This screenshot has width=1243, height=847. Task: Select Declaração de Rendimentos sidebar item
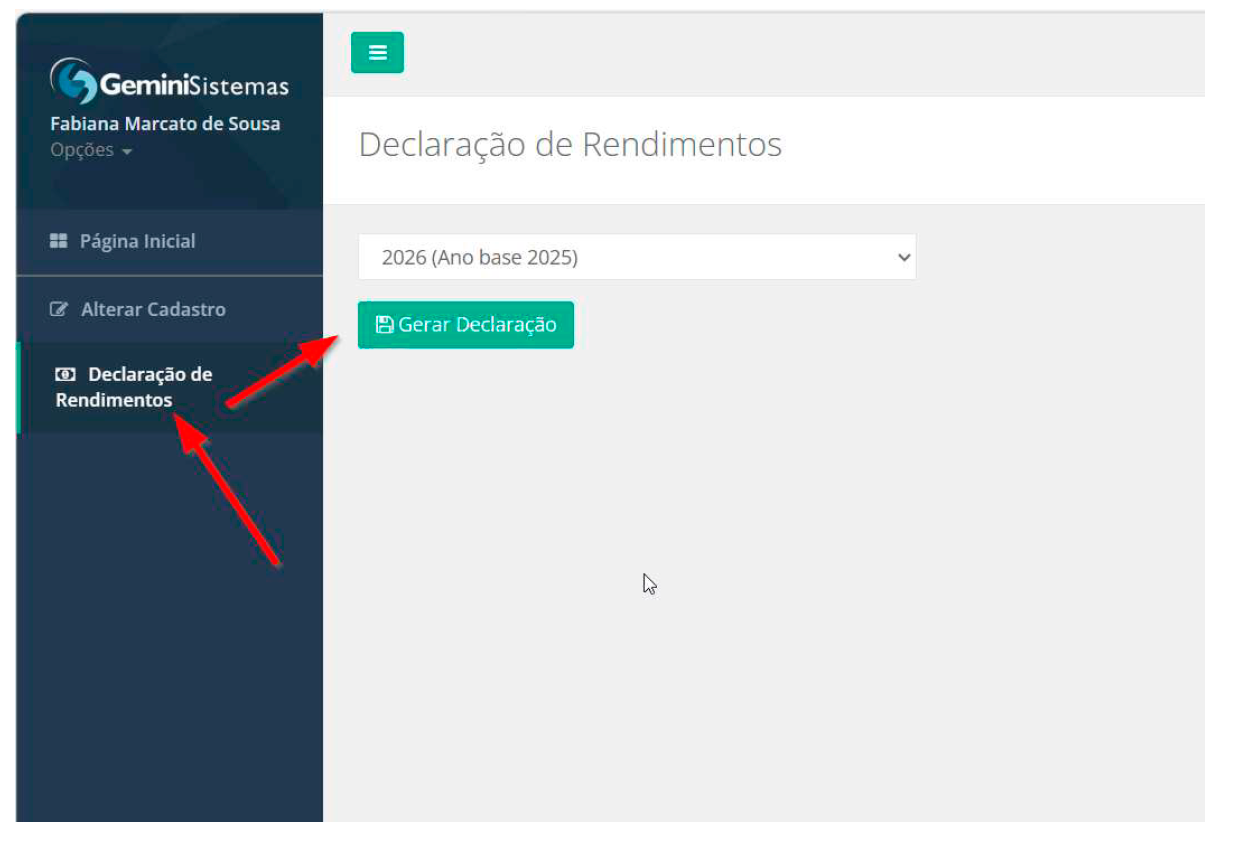tap(134, 387)
